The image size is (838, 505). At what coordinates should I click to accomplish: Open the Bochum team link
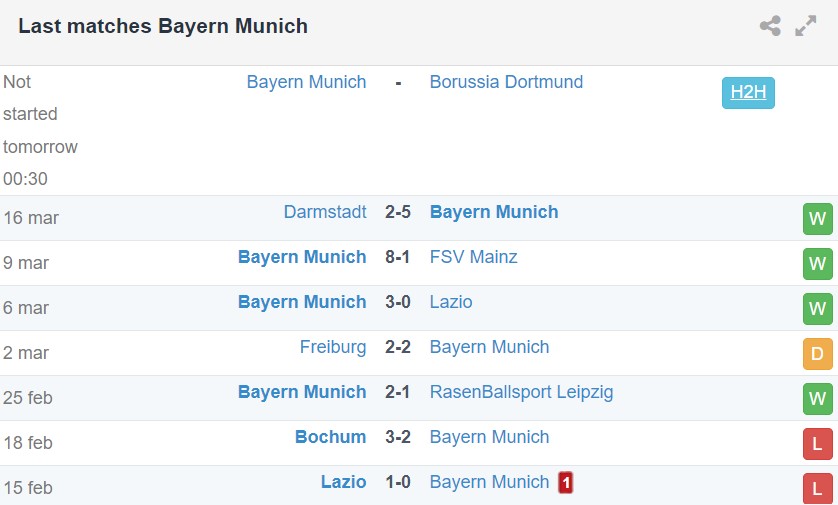331,437
